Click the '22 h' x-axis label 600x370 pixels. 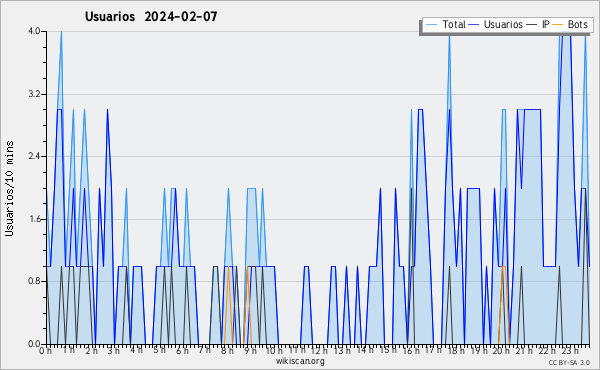point(547,351)
